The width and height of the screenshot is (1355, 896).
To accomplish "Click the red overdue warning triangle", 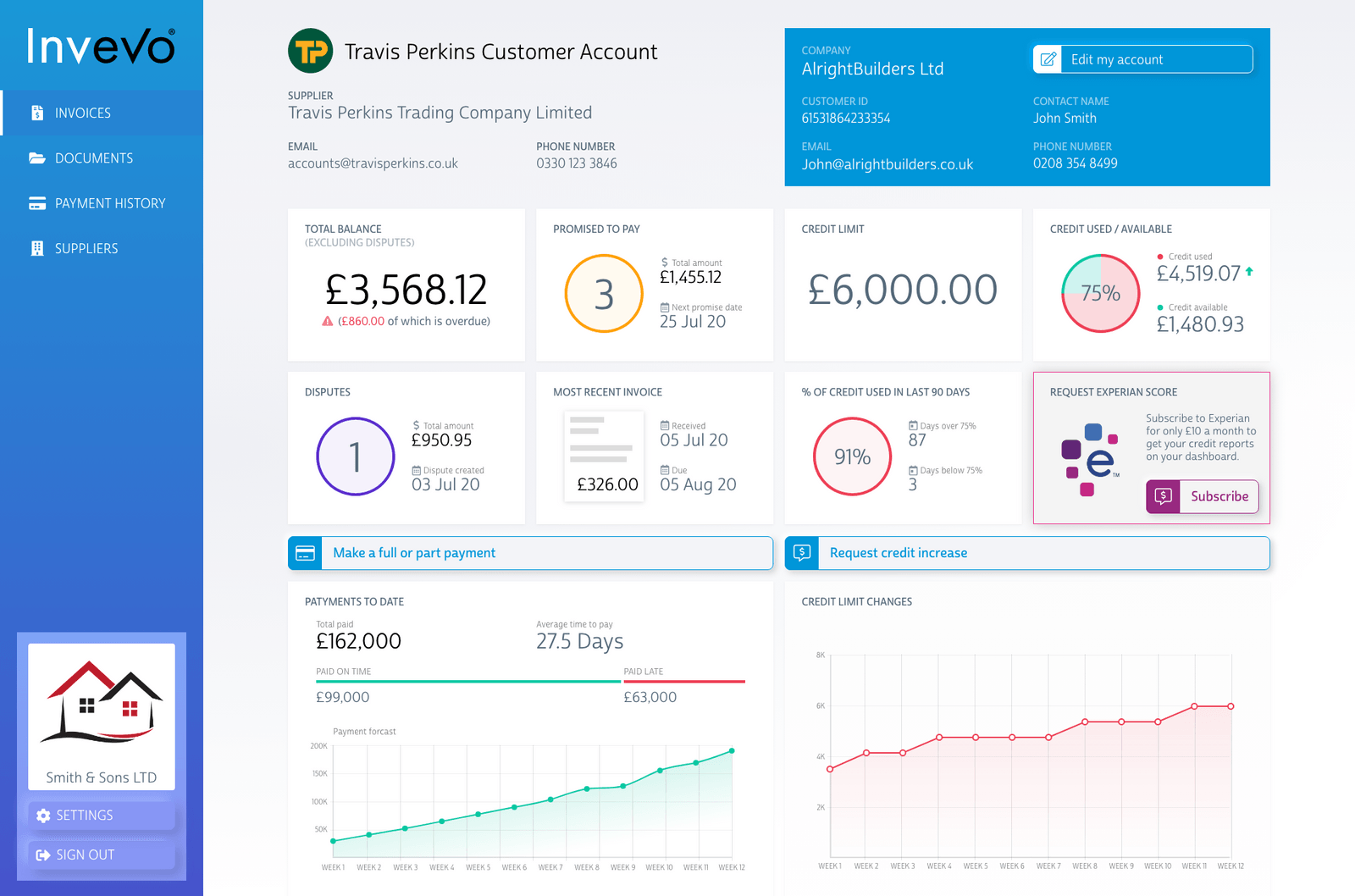I will point(329,321).
